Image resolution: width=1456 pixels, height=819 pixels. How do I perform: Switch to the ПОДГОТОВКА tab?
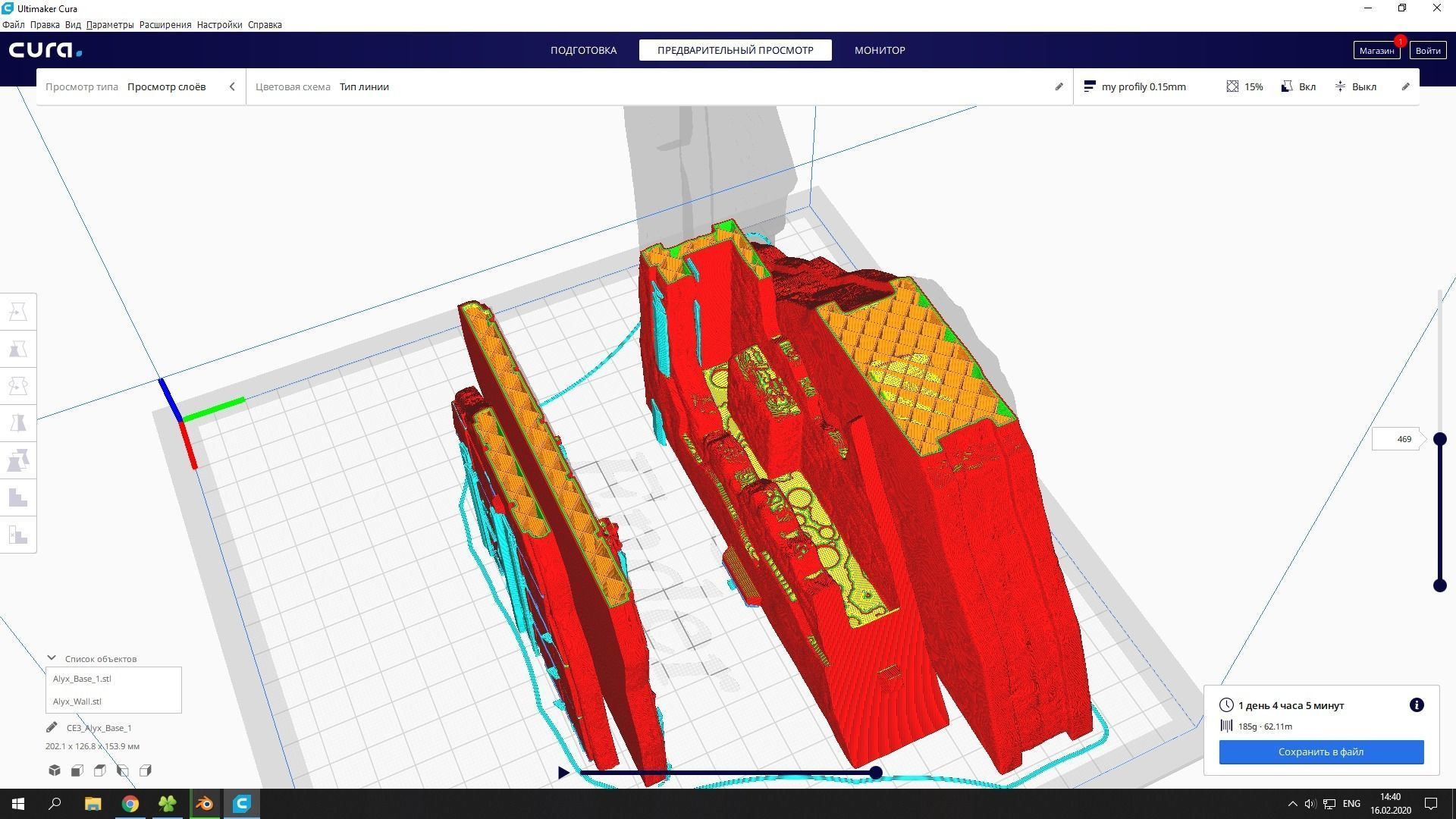click(583, 50)
